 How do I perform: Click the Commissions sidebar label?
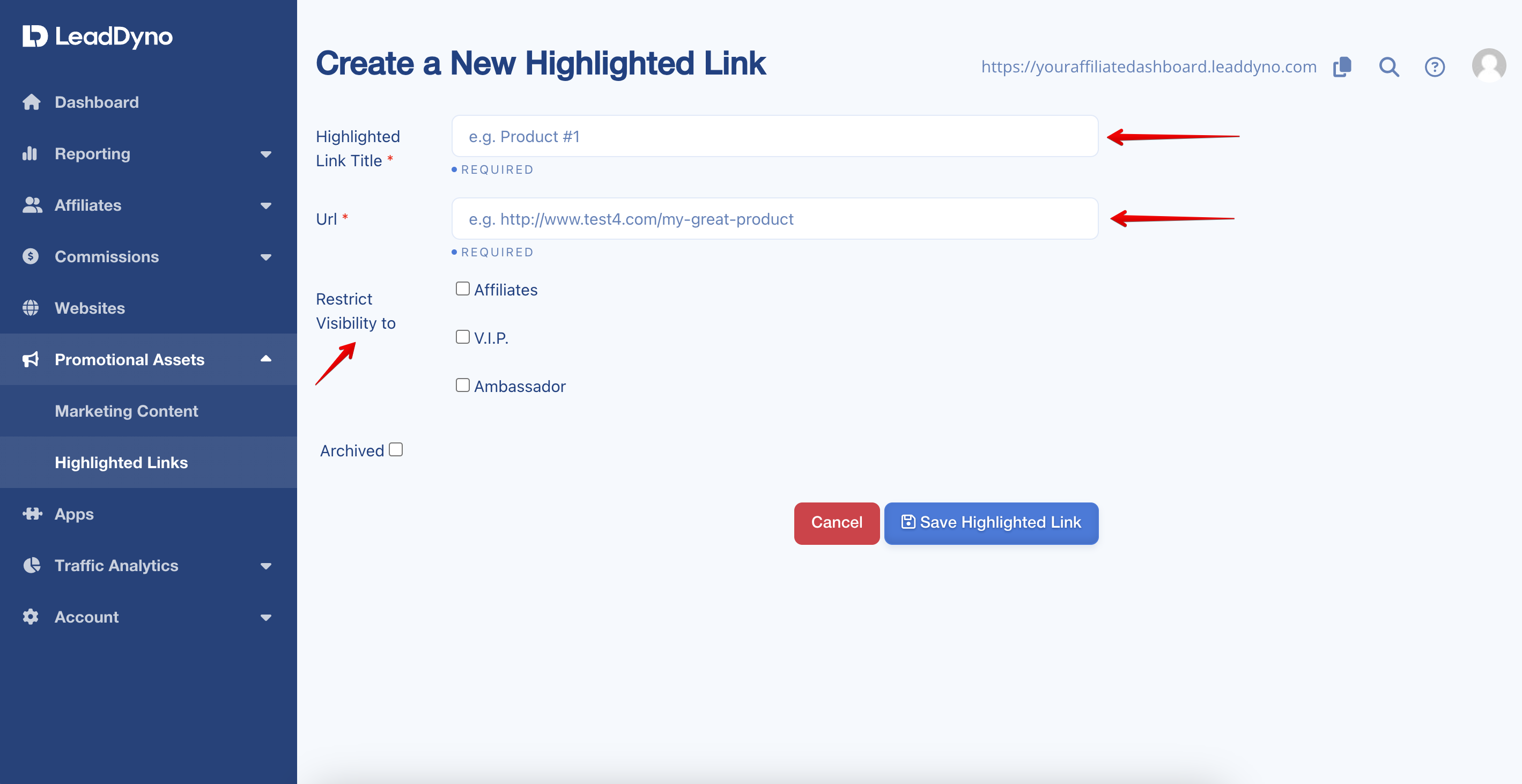(107, 256)
